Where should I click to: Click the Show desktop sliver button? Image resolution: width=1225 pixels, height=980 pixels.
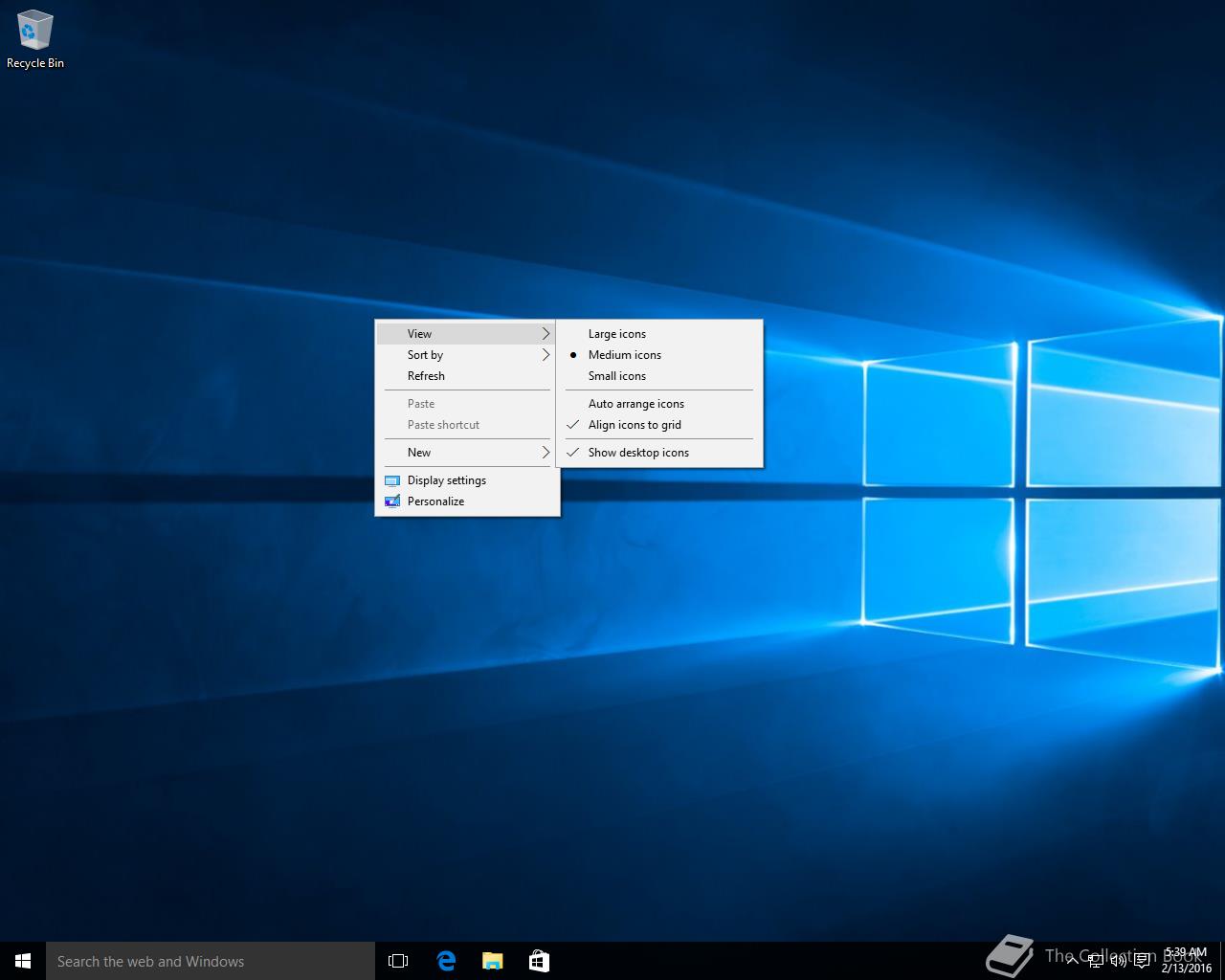coord(1222,961)
